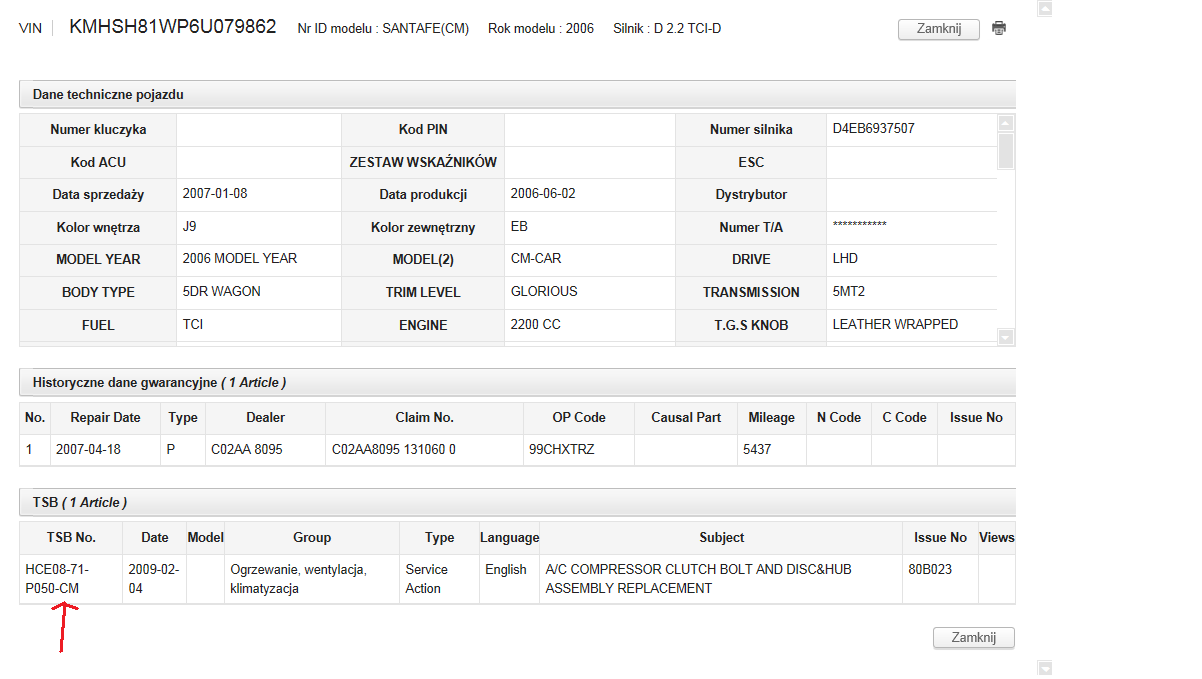The image size is (1202, 679).
Task: Click the OP code 99CHXTRZ
Action: 561,449
